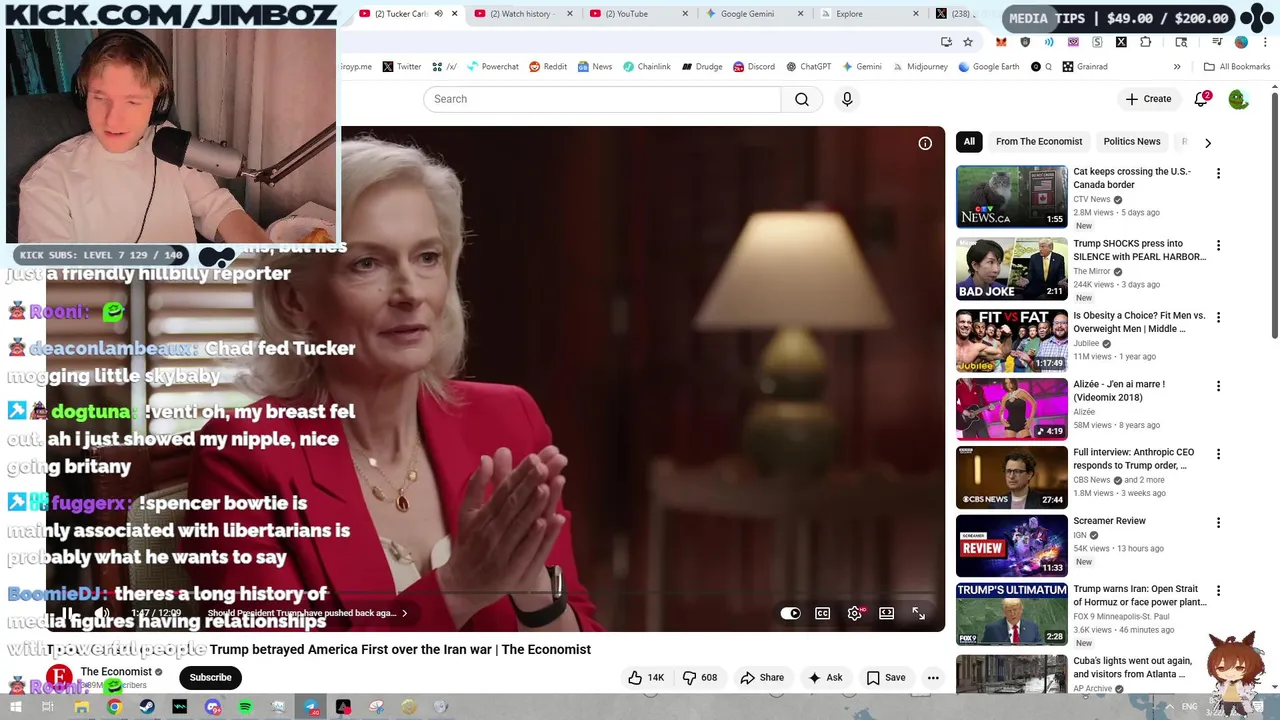Show more bookmarks with double chevron
Screen dimensions: 1280x720
coord(1177,67)
